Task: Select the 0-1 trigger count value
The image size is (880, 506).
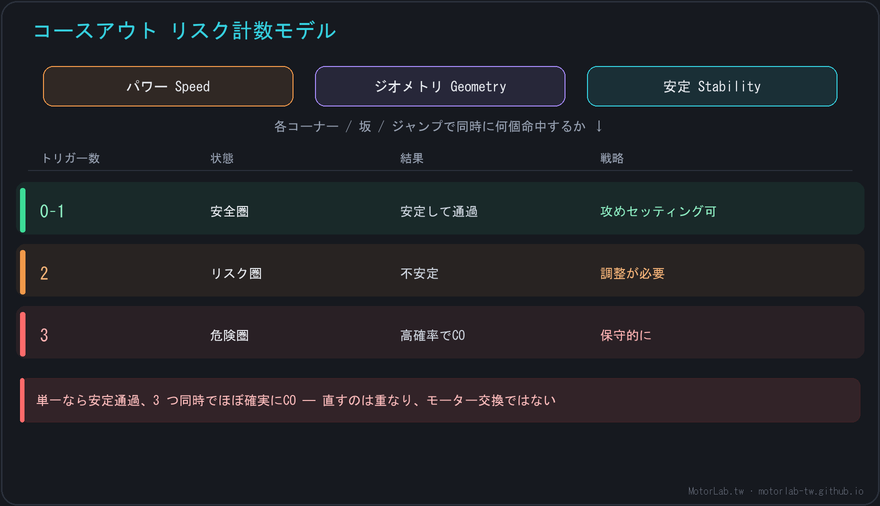Action: pyautogui.click(x=52, y=211)
